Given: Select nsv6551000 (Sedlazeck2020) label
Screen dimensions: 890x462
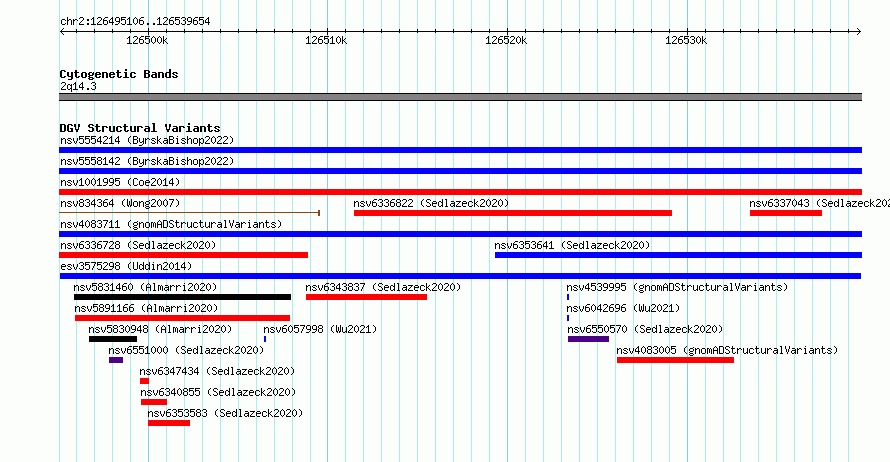Looking at the screenshot, I should 186,350.
